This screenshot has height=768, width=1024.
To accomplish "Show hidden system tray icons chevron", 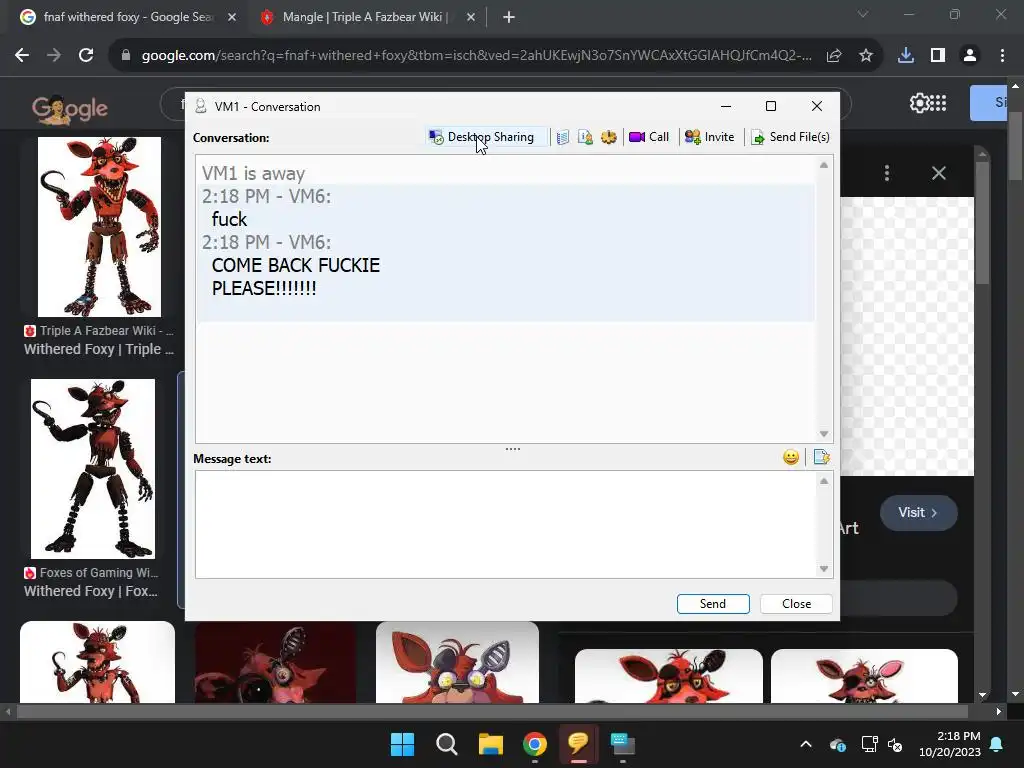I will tap(806, 744).
